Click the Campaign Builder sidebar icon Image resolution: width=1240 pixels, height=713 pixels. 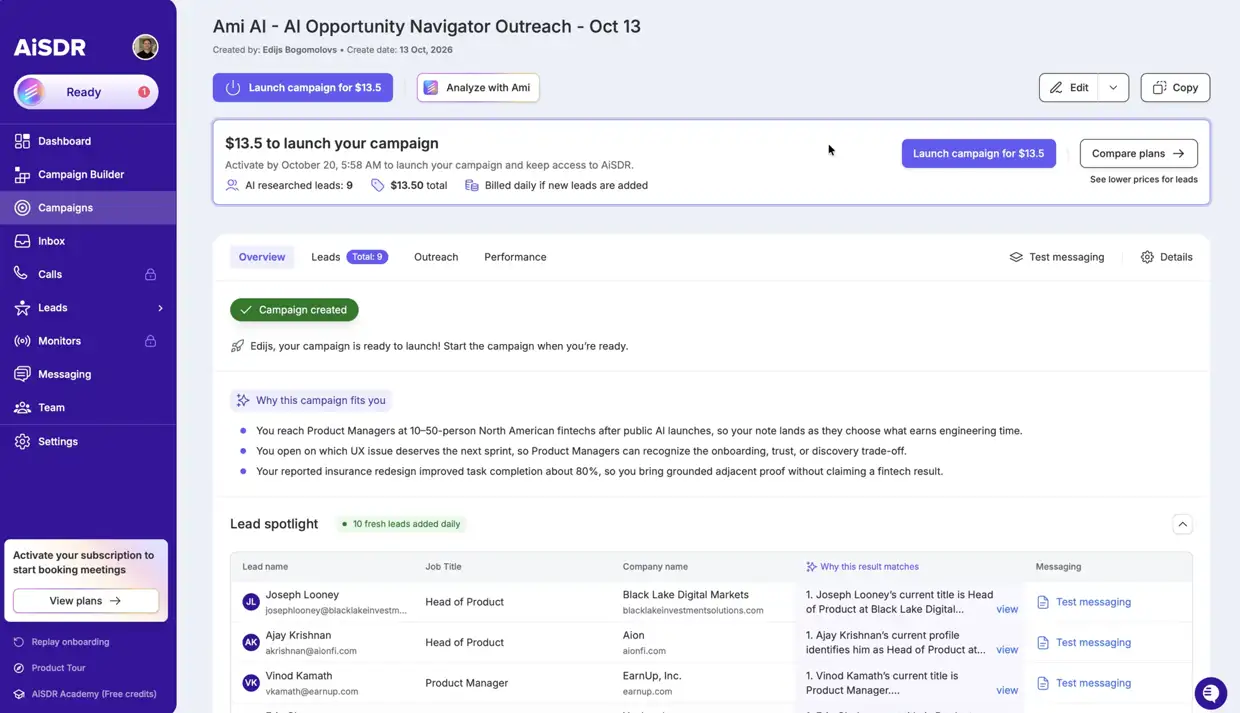(22, 174)
